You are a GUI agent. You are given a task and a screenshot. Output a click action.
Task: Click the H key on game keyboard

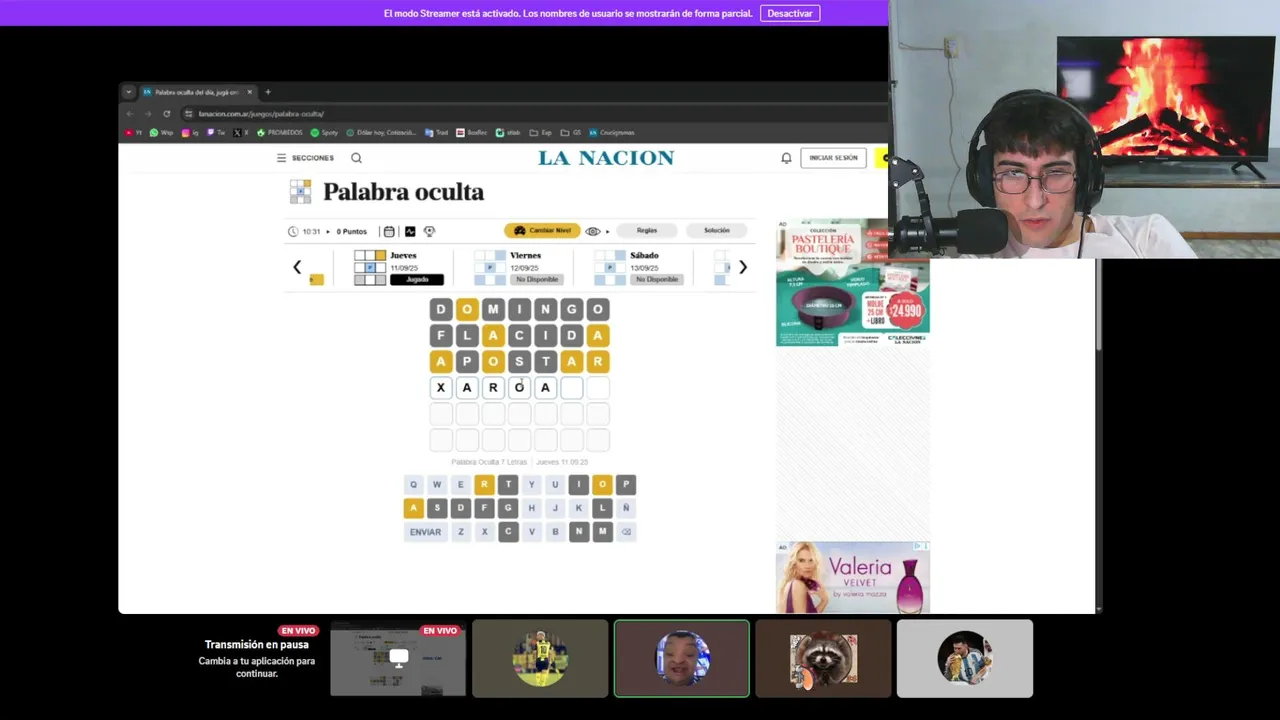coord(531,508)
